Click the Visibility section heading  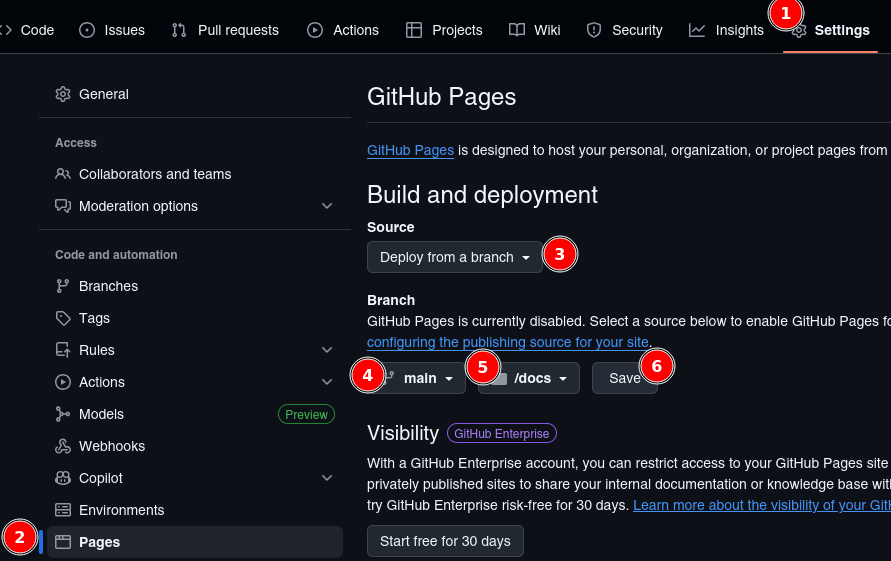point(403,433)
